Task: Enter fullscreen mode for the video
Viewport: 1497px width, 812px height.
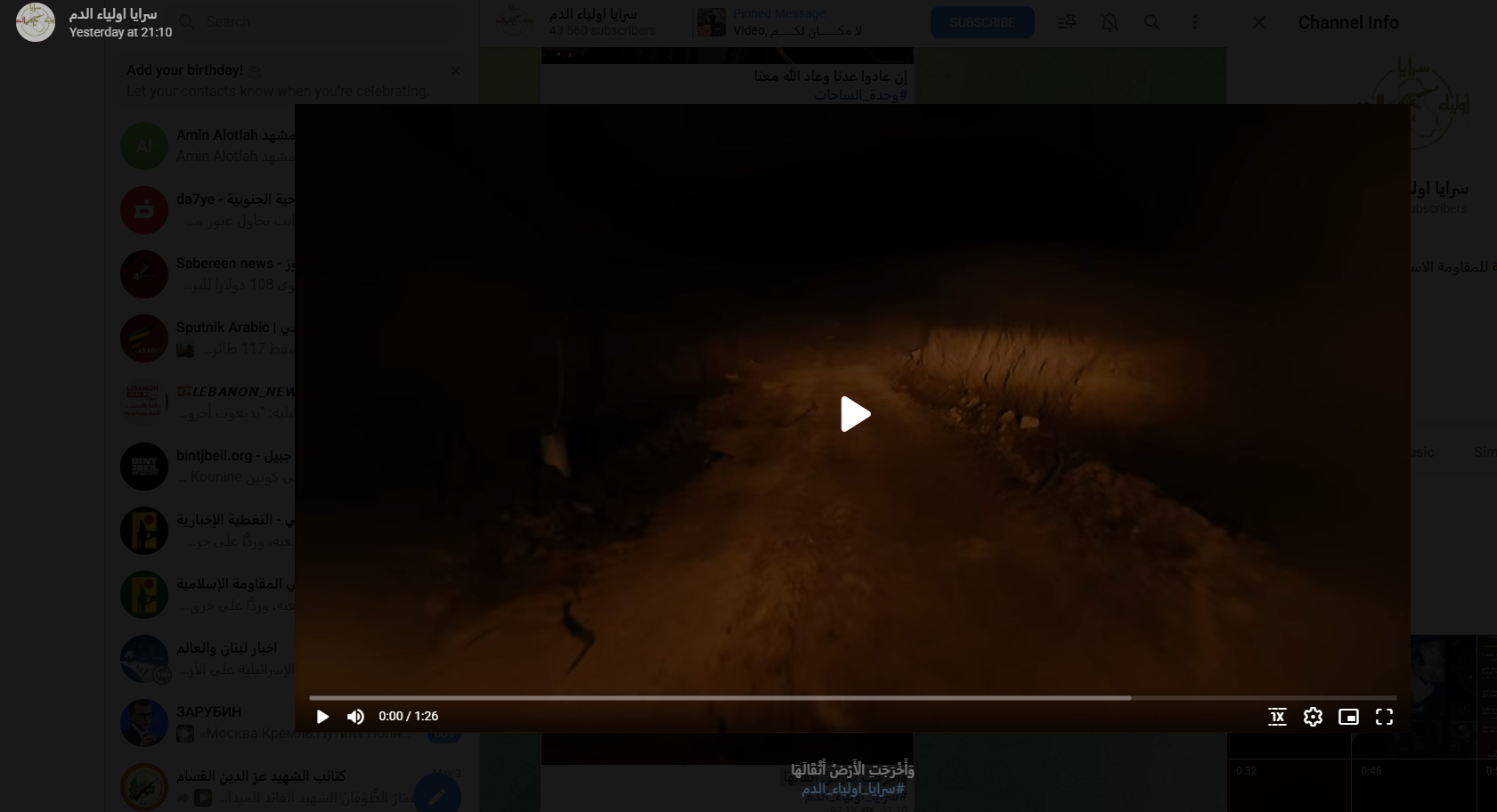Action: coord(1384,717)
